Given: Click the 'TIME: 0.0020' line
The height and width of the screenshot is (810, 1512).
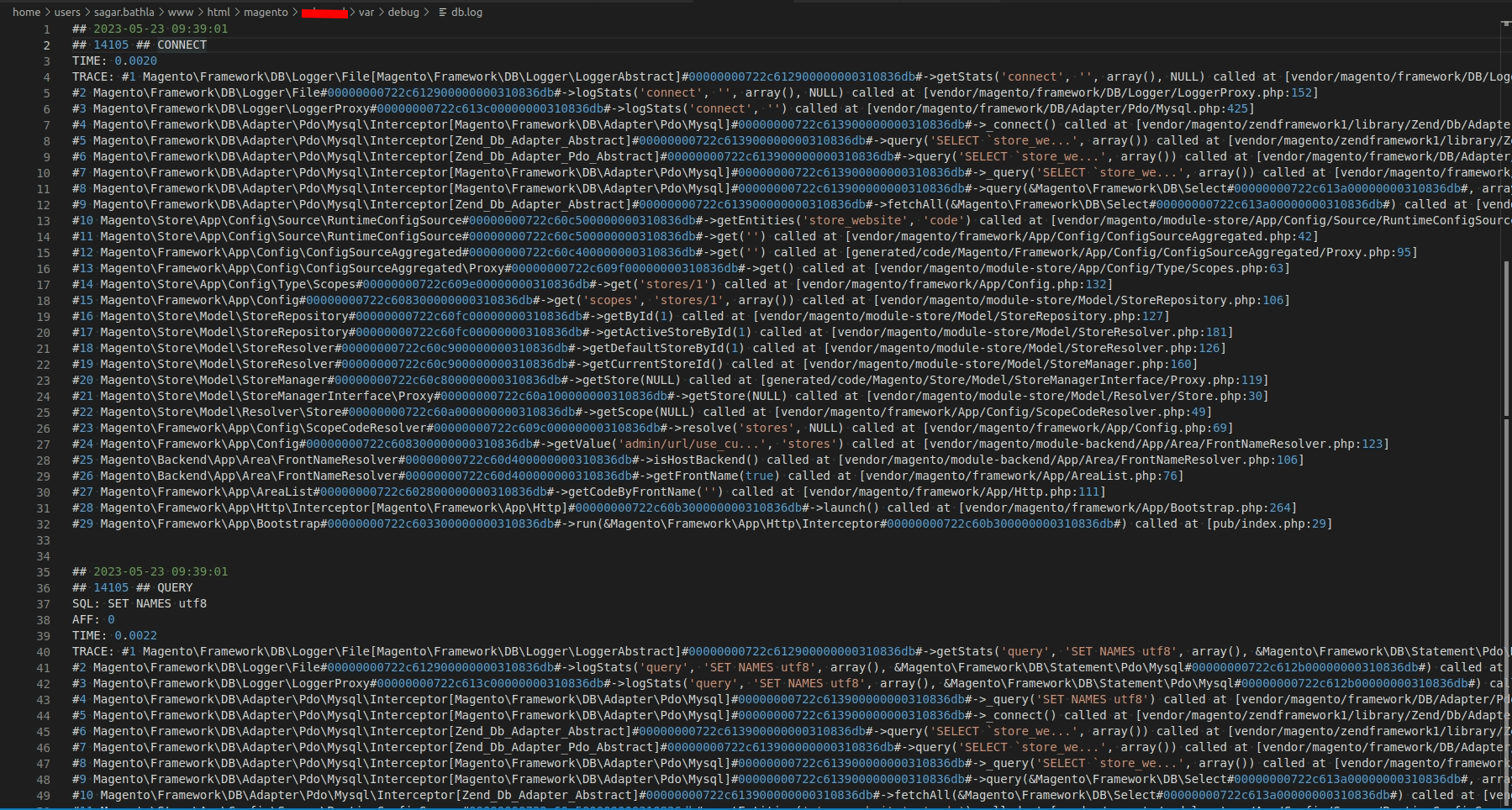Looking at the screenshot, I should (x=114, y=60).
